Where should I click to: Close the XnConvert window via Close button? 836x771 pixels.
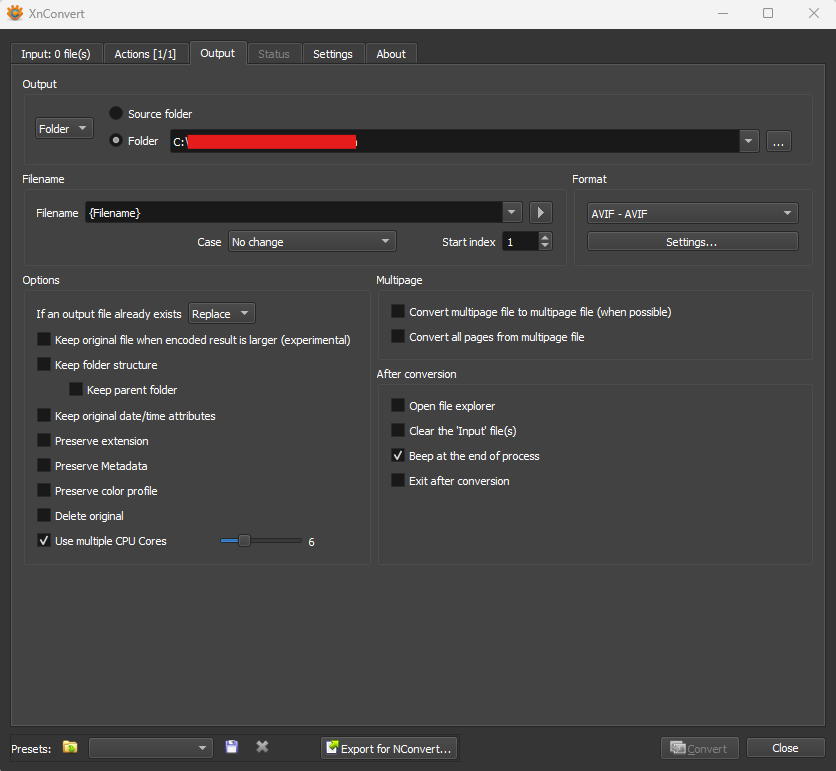tap(785, 747)
